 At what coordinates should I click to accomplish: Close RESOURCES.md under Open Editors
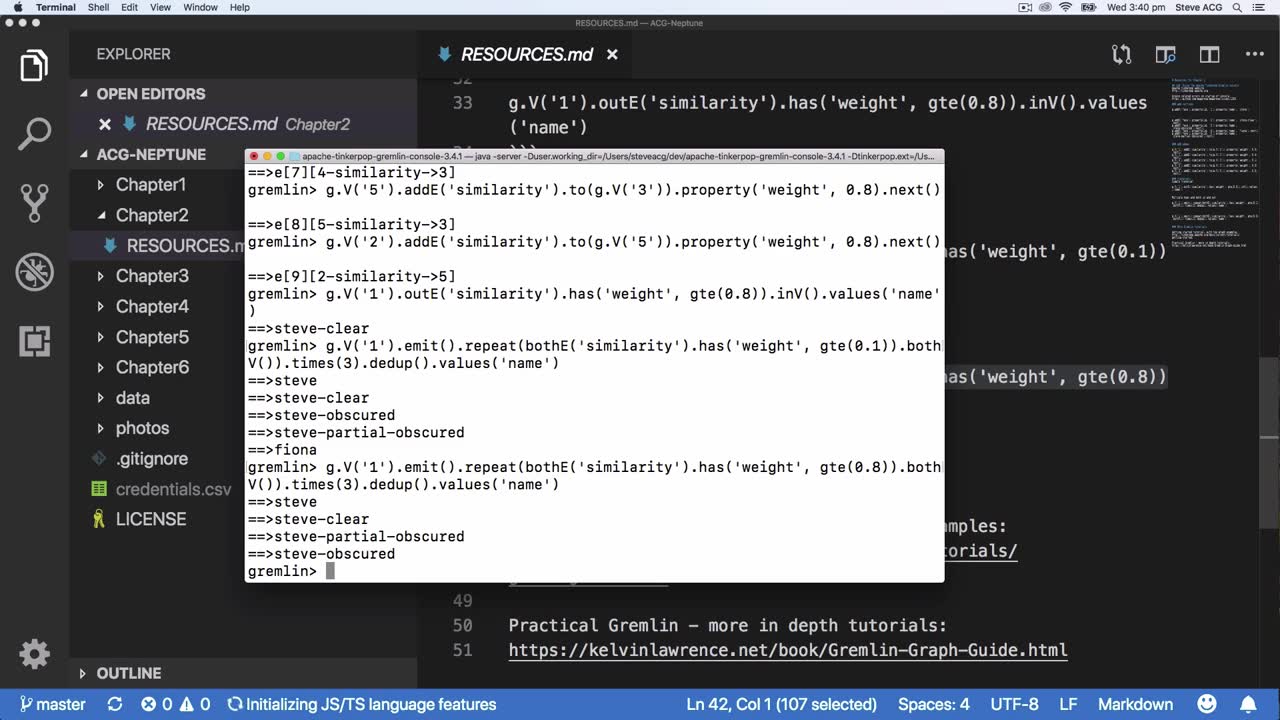(x=104, y=124)
